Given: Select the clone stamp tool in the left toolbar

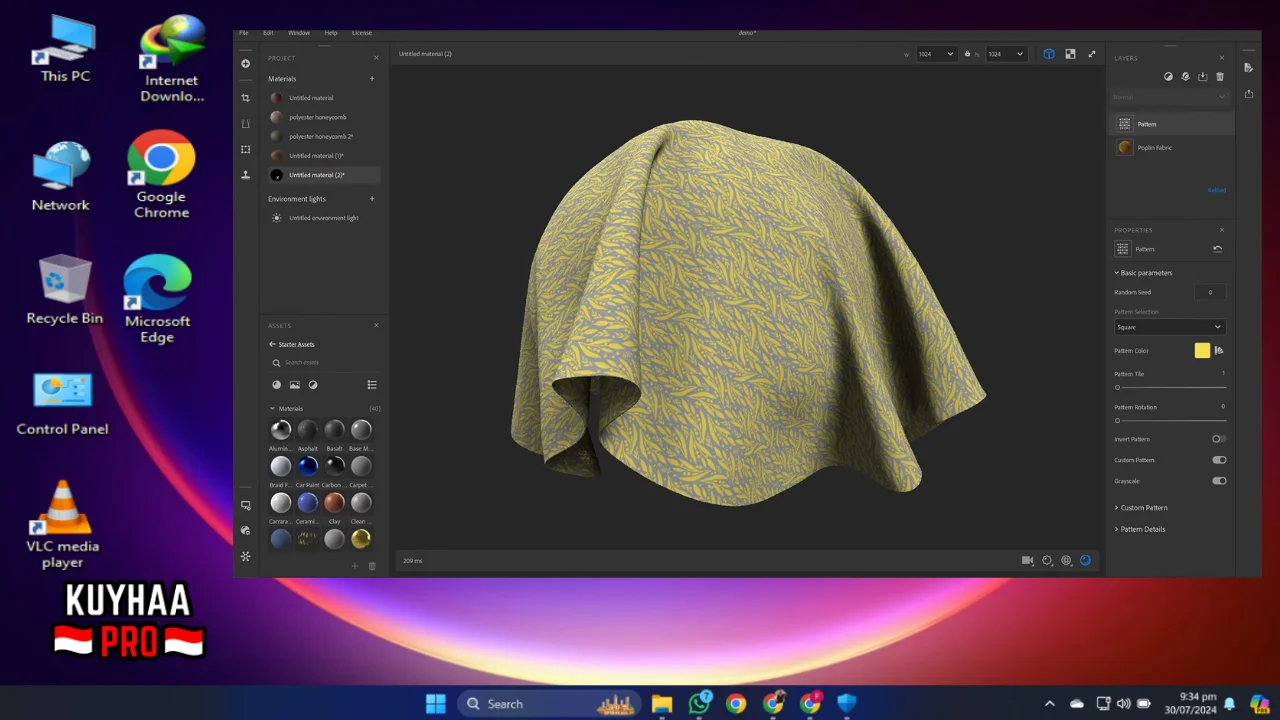Looking at the screenshot, I should pos(246,175).
